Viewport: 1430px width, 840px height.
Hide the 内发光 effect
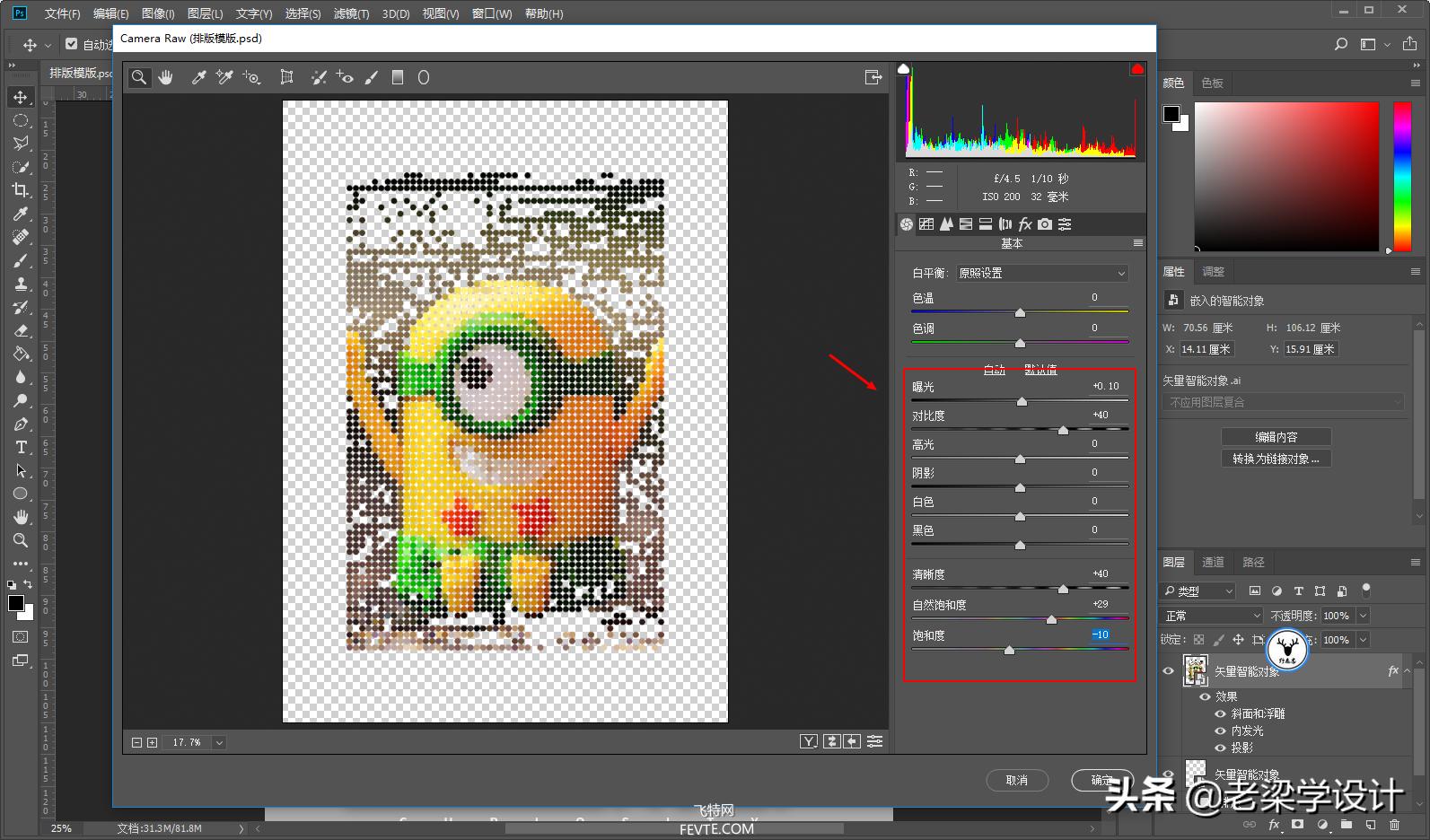point(1220,731)
